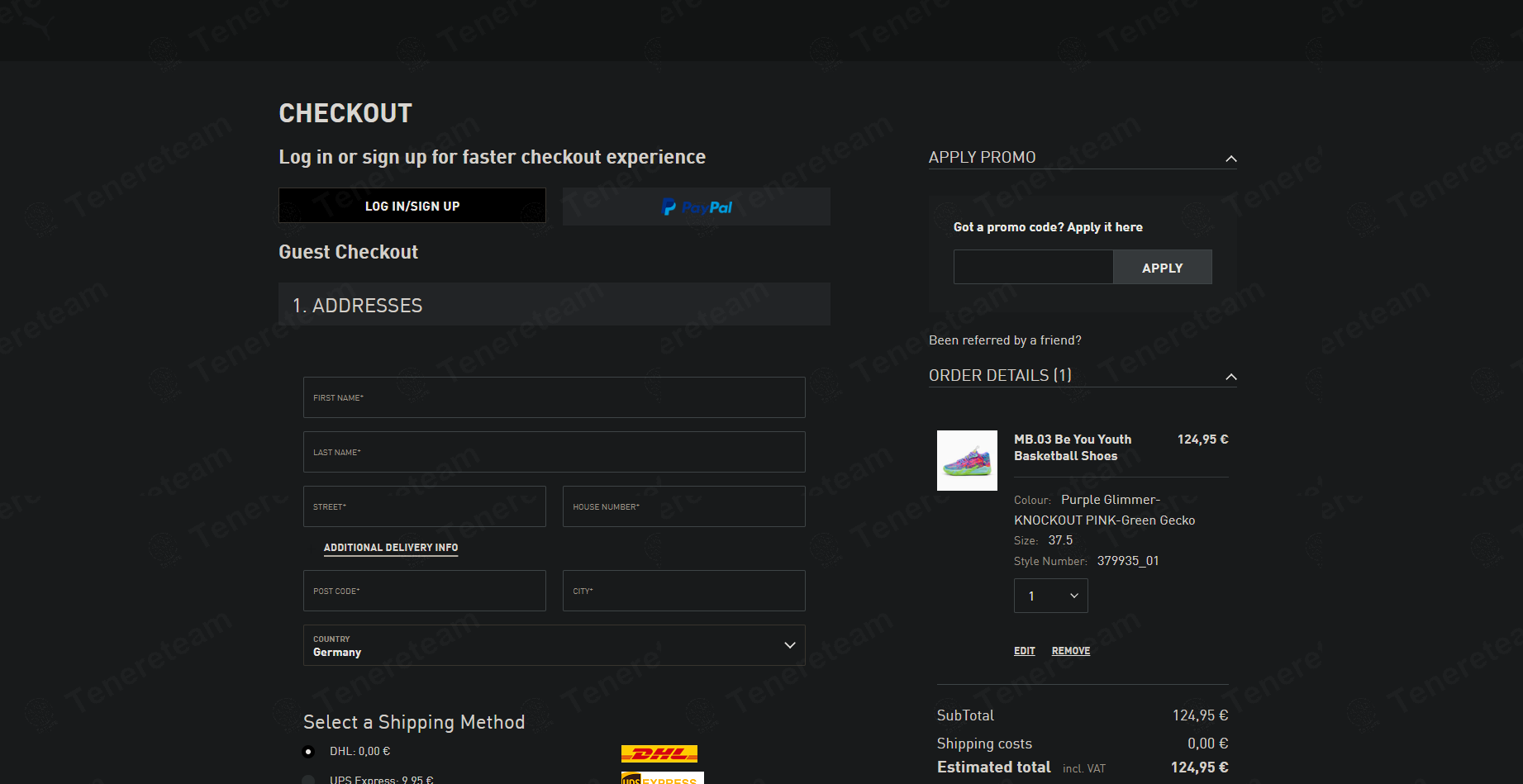Click the POST CODE field
The width and height of the screenshot is (1523, 784).
click(425, 591)
